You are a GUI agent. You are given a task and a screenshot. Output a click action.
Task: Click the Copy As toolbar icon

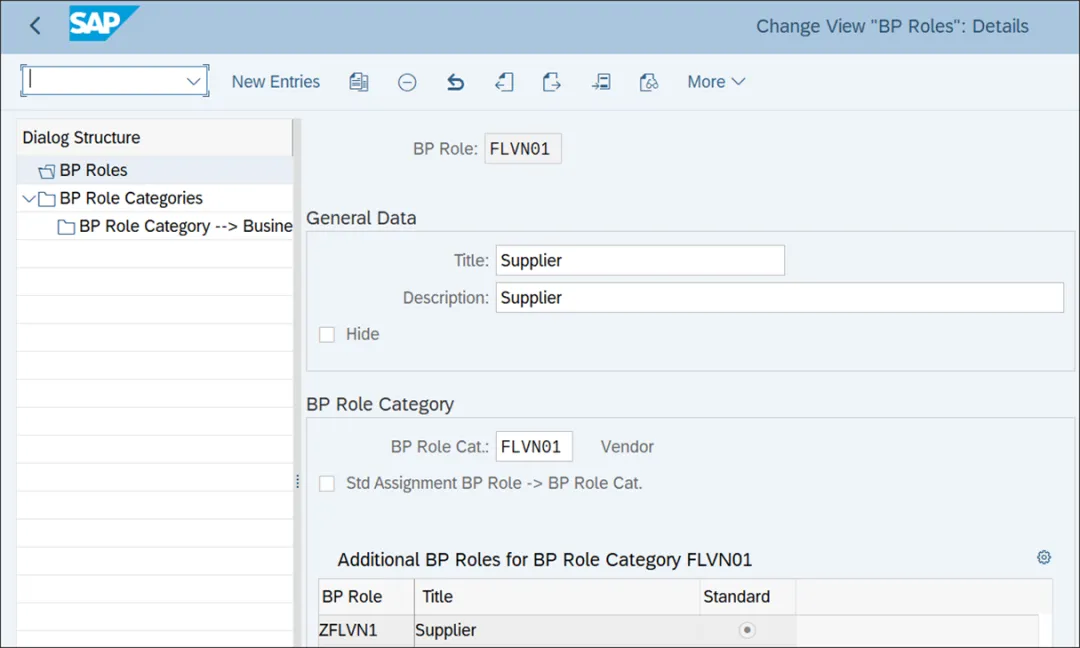tap(358, 82)
